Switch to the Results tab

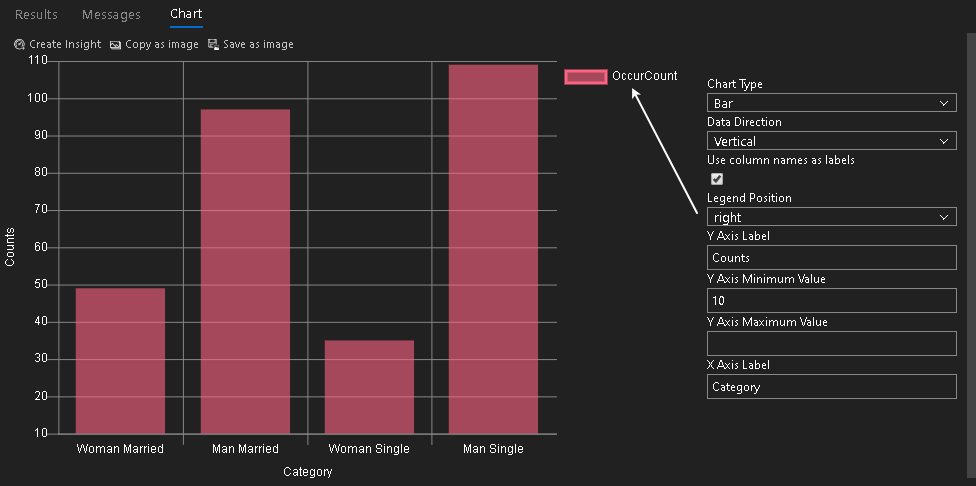point(36,15)
